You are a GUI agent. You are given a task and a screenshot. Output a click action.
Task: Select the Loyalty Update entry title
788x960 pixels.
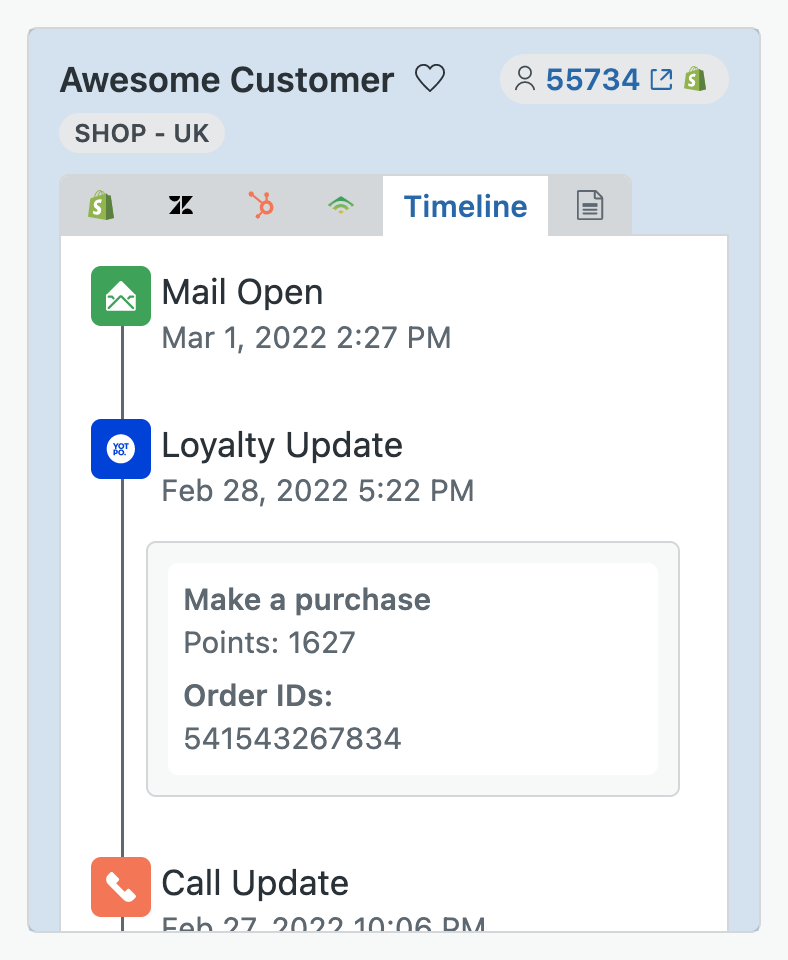(282, 445)
